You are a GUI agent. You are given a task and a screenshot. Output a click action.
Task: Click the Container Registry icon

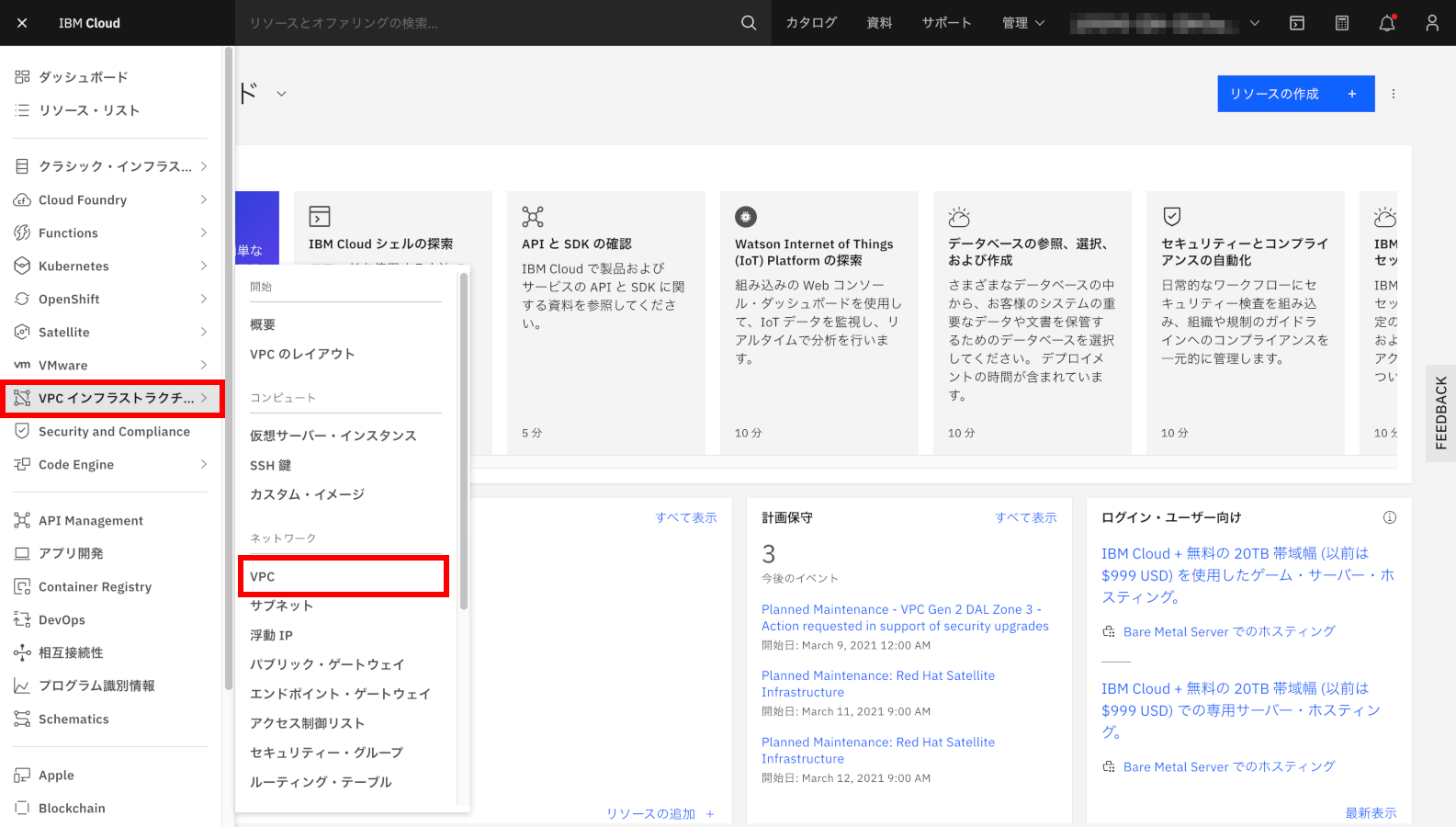click(22, 586)
